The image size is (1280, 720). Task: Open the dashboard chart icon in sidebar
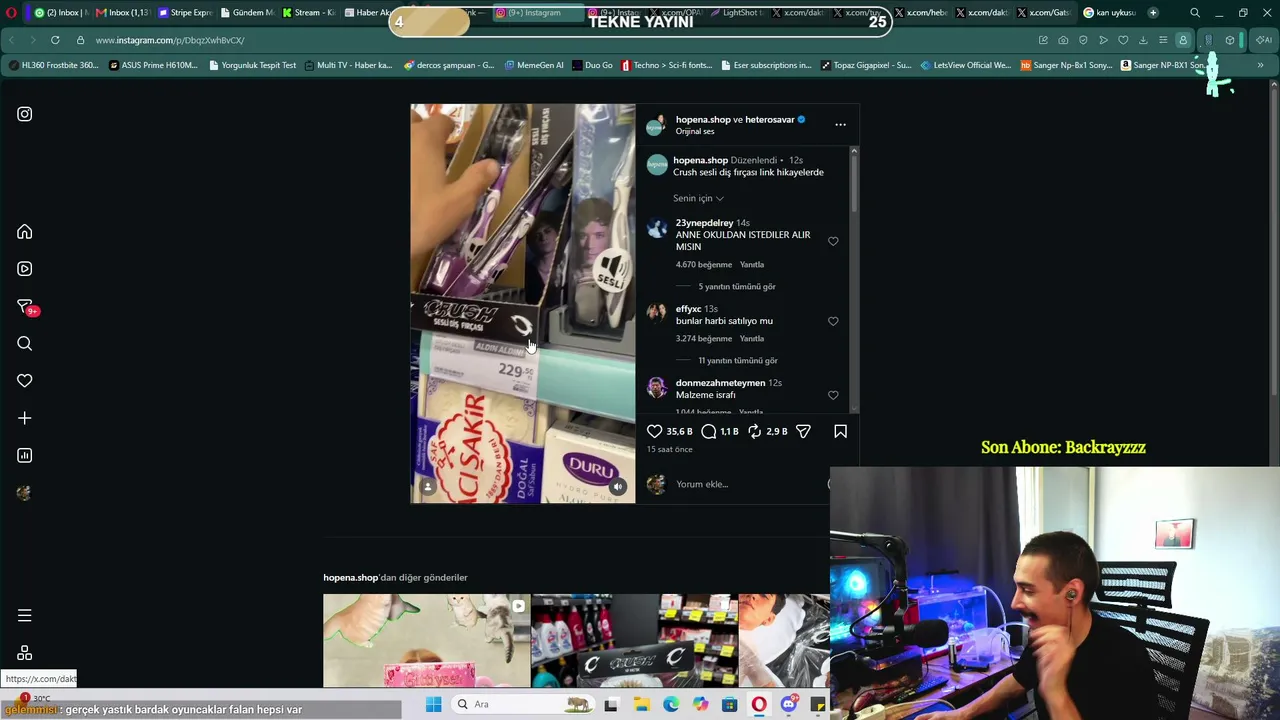click(x=25, y=455)
